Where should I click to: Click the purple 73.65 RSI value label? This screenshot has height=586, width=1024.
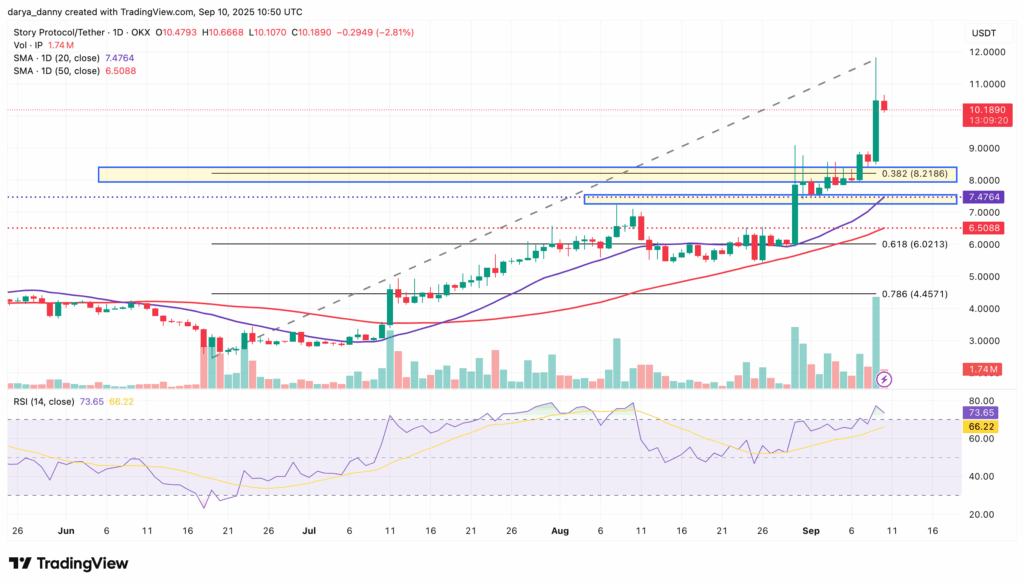coord(982,412)
